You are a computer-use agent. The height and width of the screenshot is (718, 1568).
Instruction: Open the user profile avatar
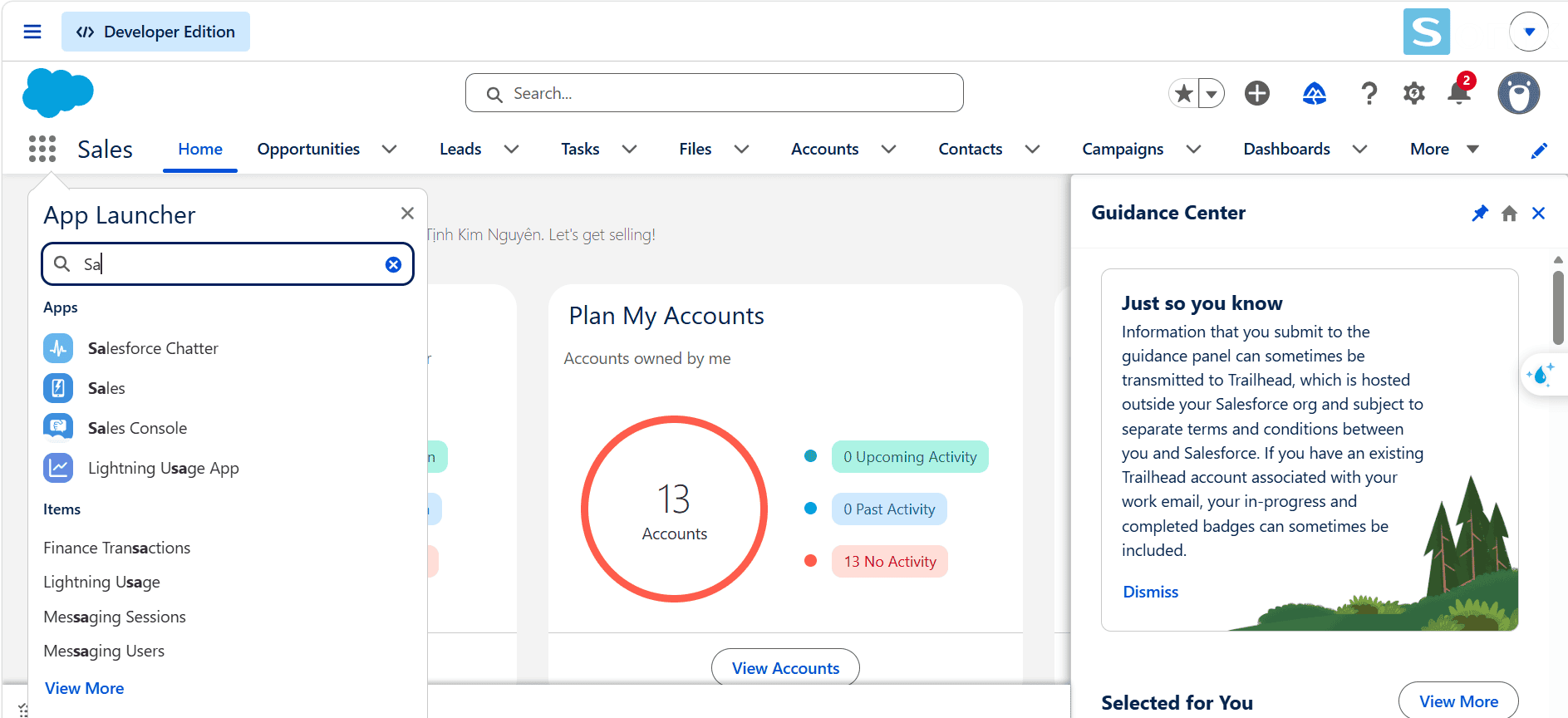click(x=1519, y=93)
